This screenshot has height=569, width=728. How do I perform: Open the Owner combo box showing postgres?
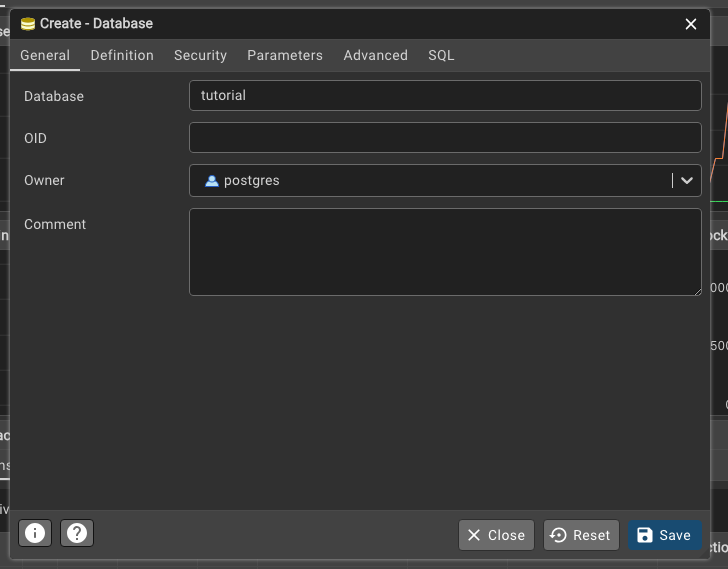coord(430,181)
